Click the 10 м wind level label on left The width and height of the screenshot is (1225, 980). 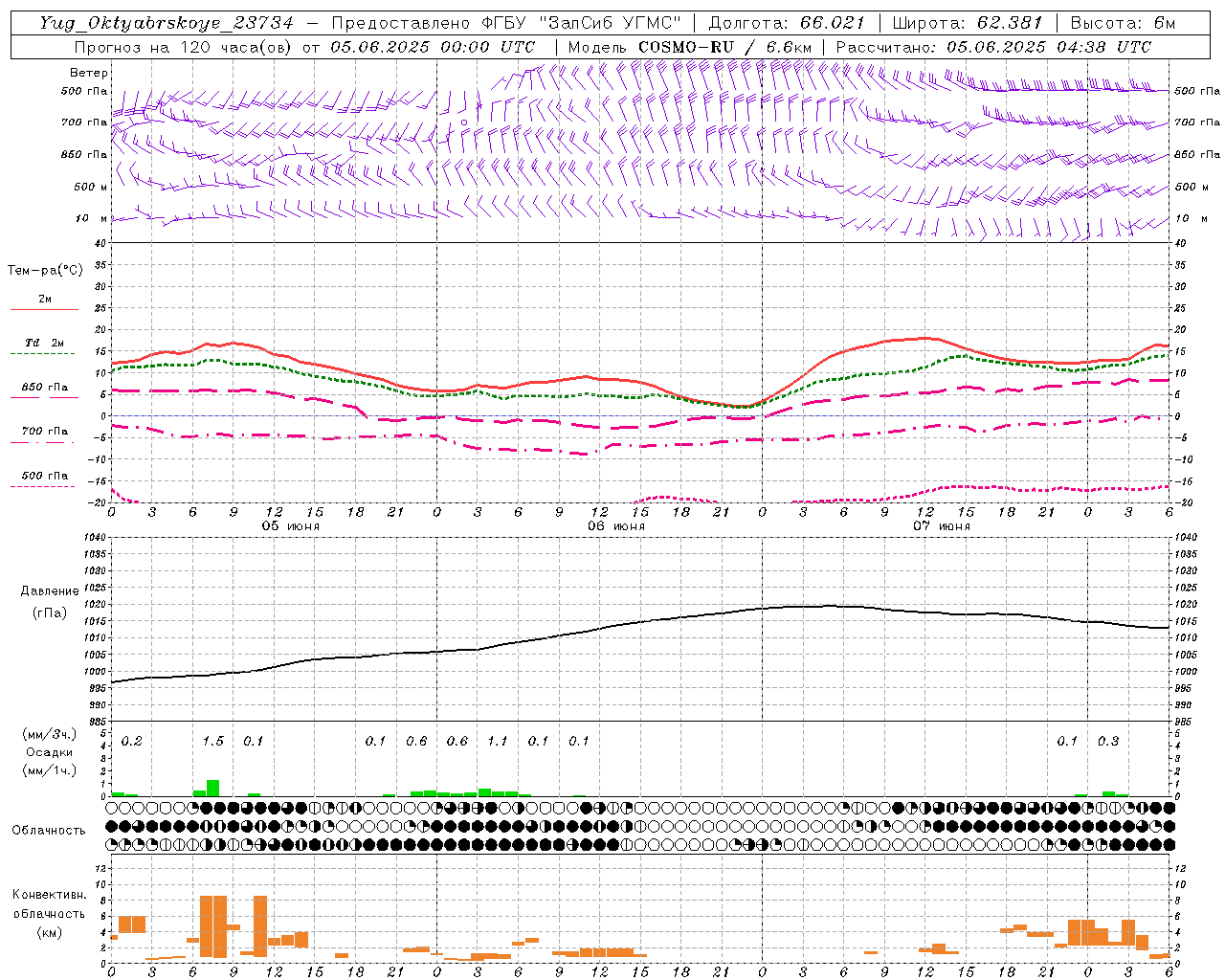coord(91,218)
